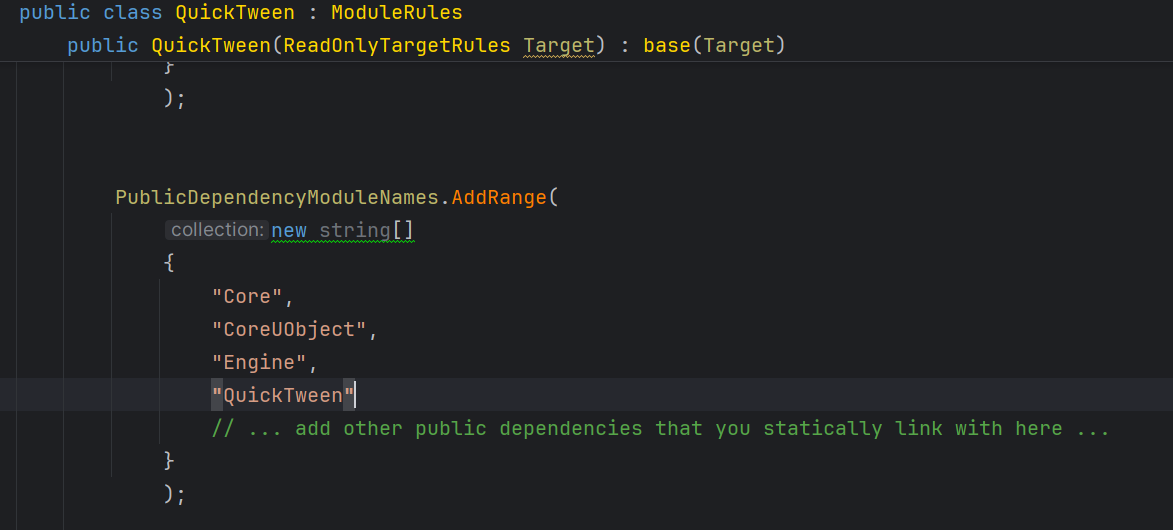The image size is (1173, 530).
Task: Click the "collection:" inlay hint
Action: coord(217,230)
